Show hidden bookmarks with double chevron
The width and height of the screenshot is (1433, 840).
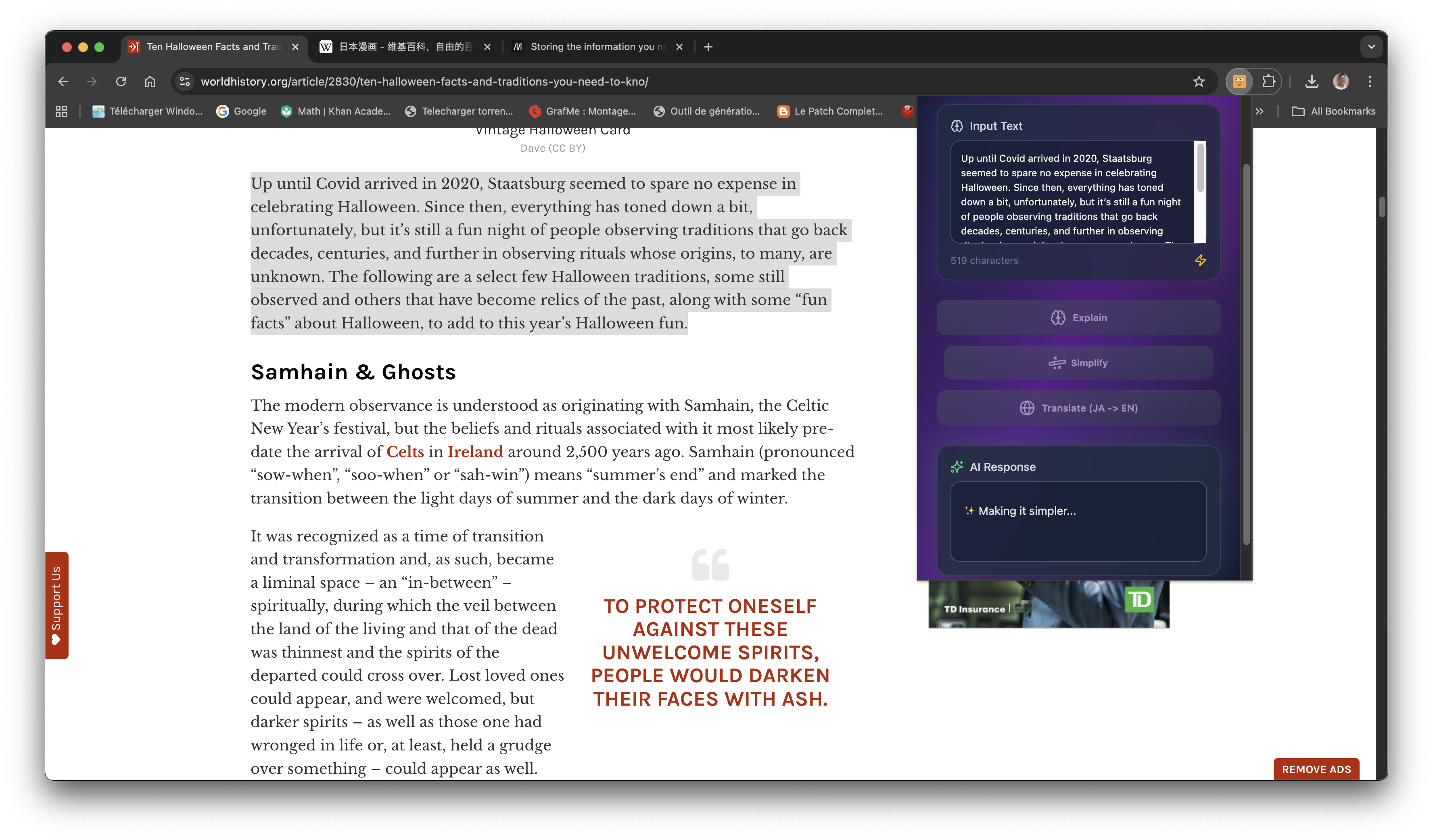click(1260, 111)
